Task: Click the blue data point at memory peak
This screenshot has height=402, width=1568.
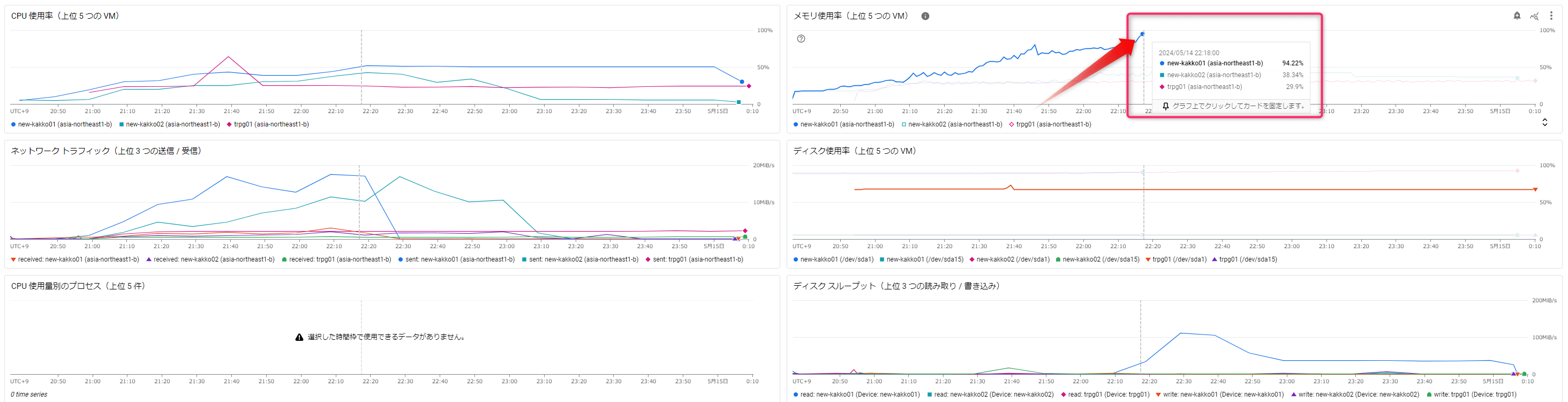Action: [x=1142, y=34]
